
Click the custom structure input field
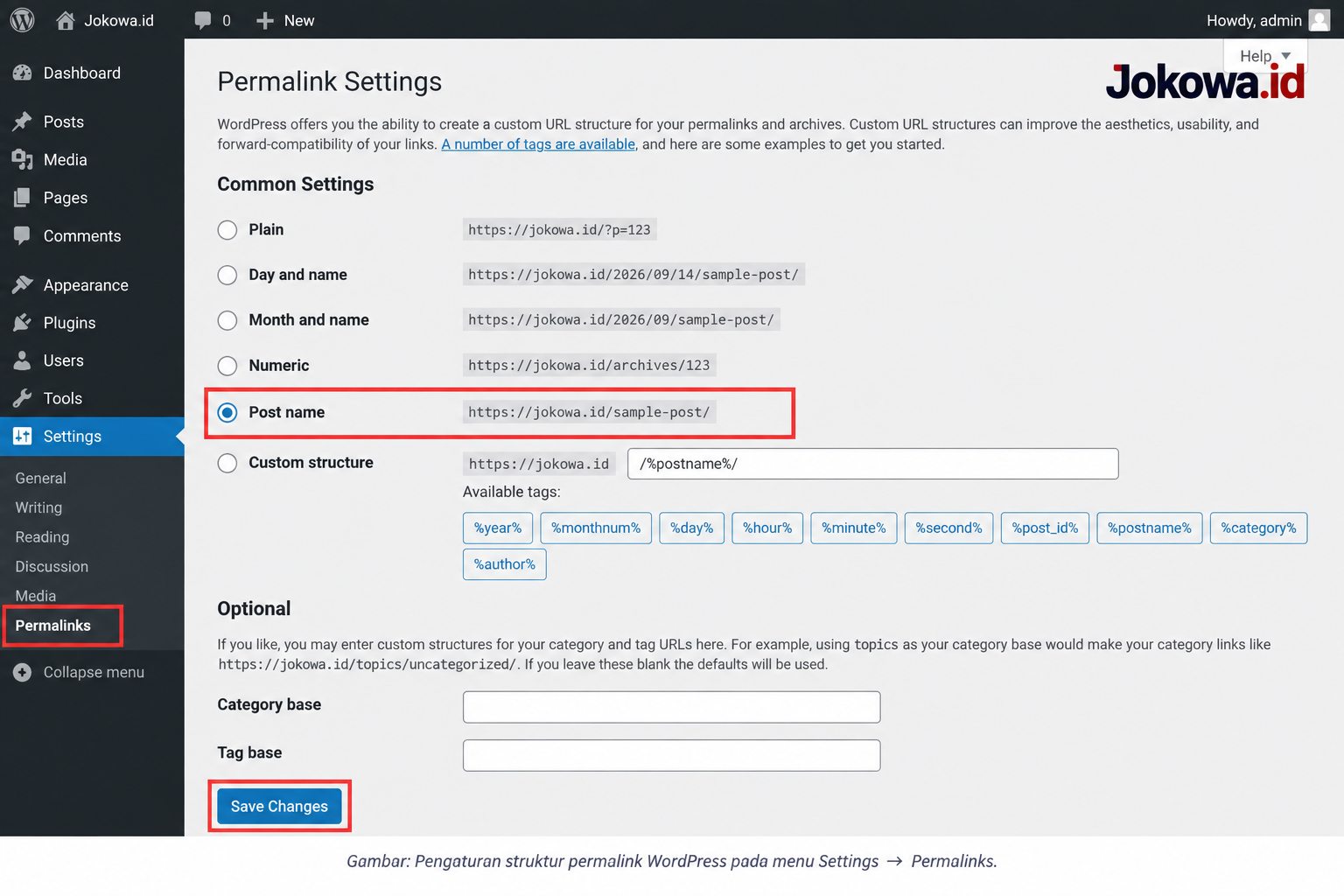873,464
